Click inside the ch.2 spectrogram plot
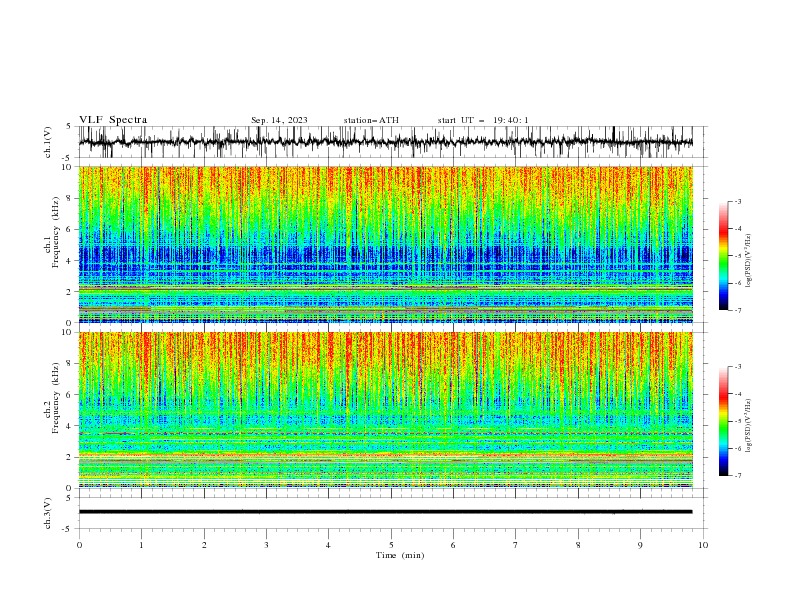792x612 pixels. (x=386, y=410)
